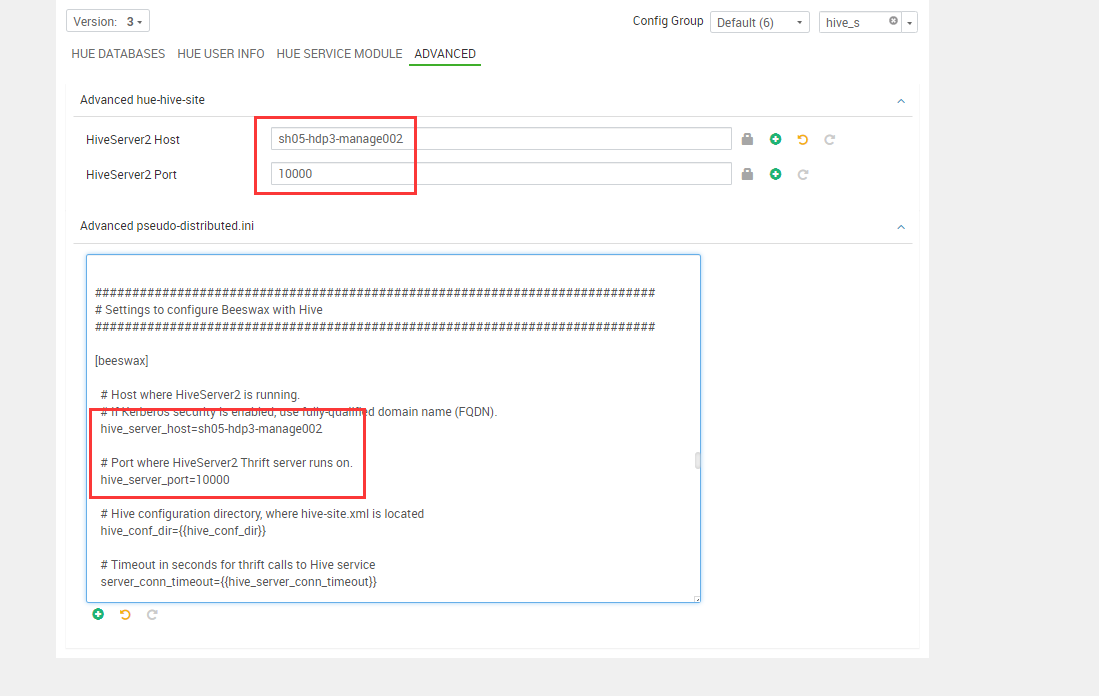Click the 'Host where HiveServer2 is running' comment
The height and width of the screenshot is (696, 1099).
200,395
